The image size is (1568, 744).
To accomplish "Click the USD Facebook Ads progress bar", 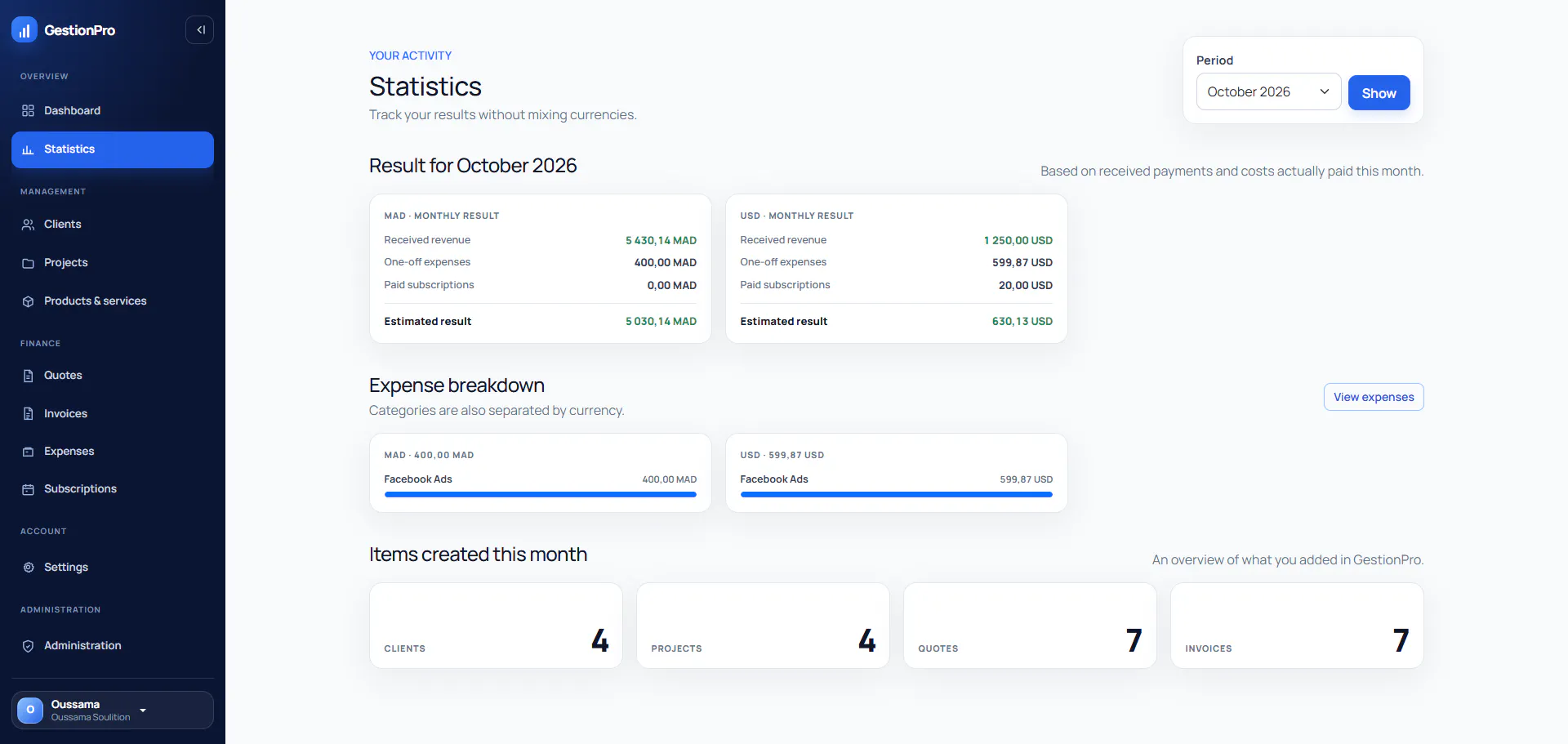I will point(897,494).
